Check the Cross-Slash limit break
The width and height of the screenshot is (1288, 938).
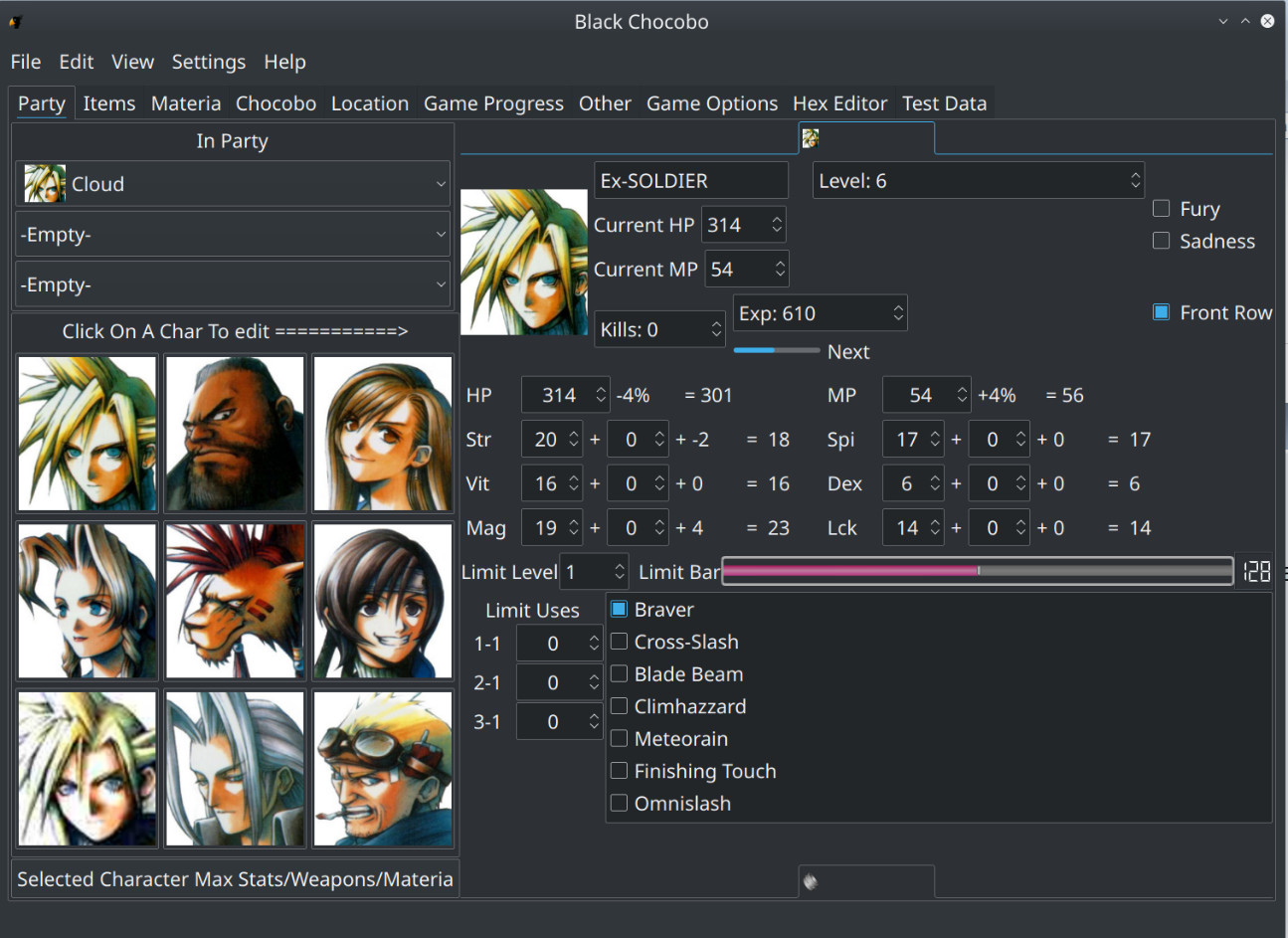[x=619, y=642]
